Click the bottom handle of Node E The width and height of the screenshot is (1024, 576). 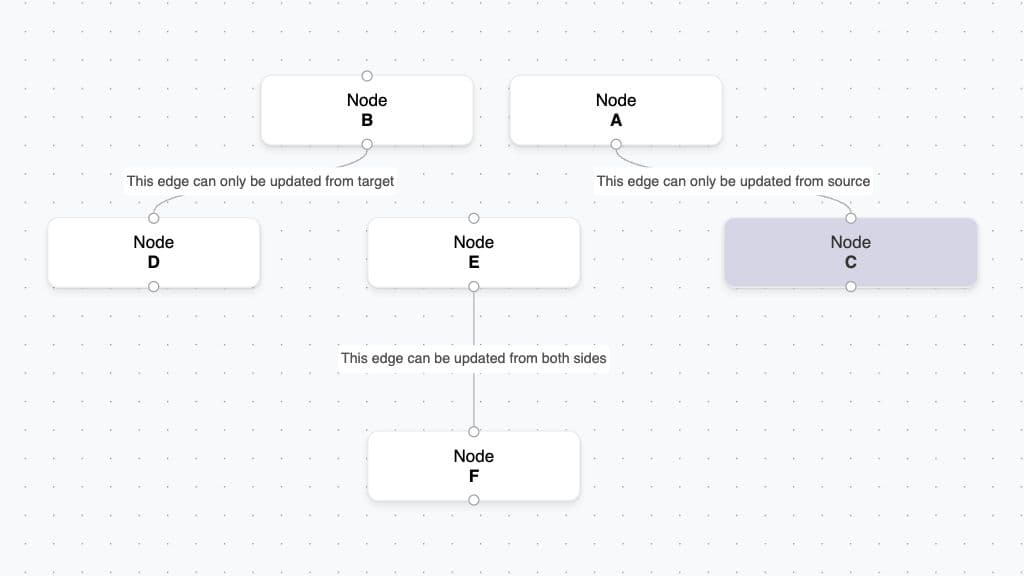coord(474,287)
